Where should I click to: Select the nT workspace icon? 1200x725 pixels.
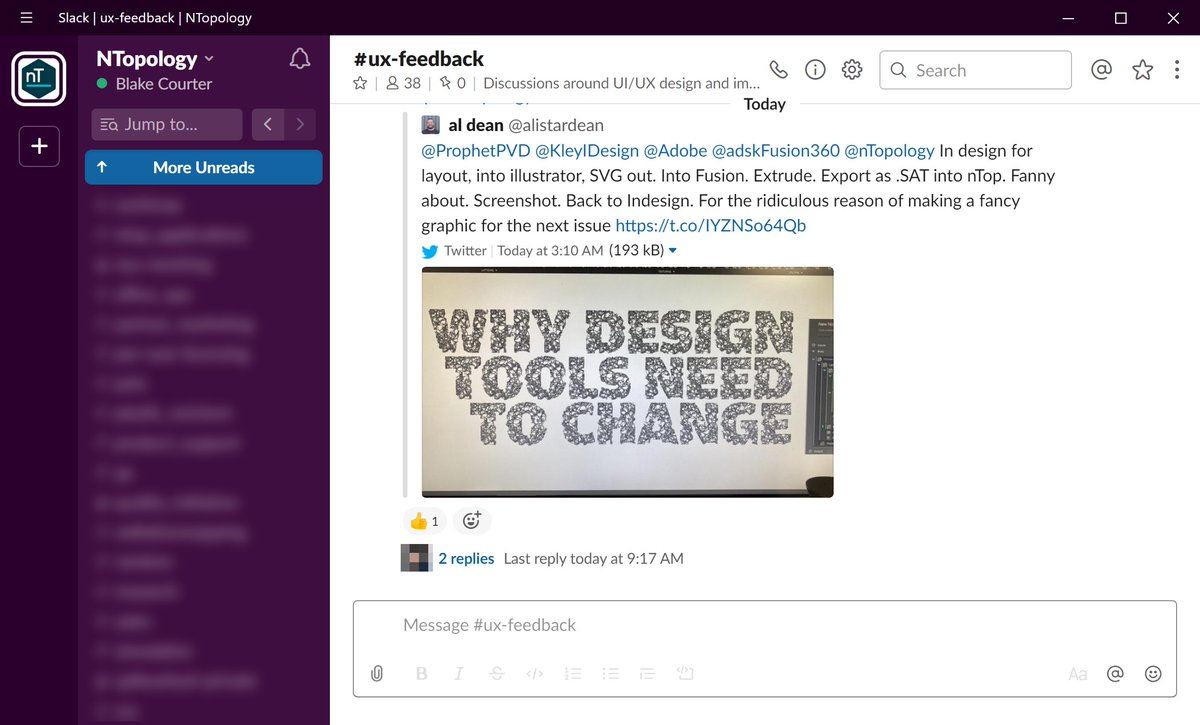click(x=39, y=79)
